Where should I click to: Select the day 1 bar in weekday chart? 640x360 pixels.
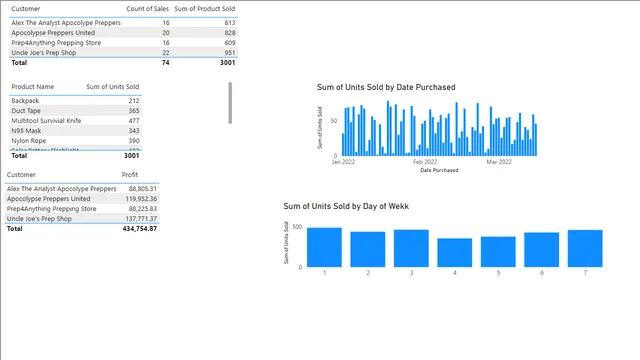coord(324,247)
